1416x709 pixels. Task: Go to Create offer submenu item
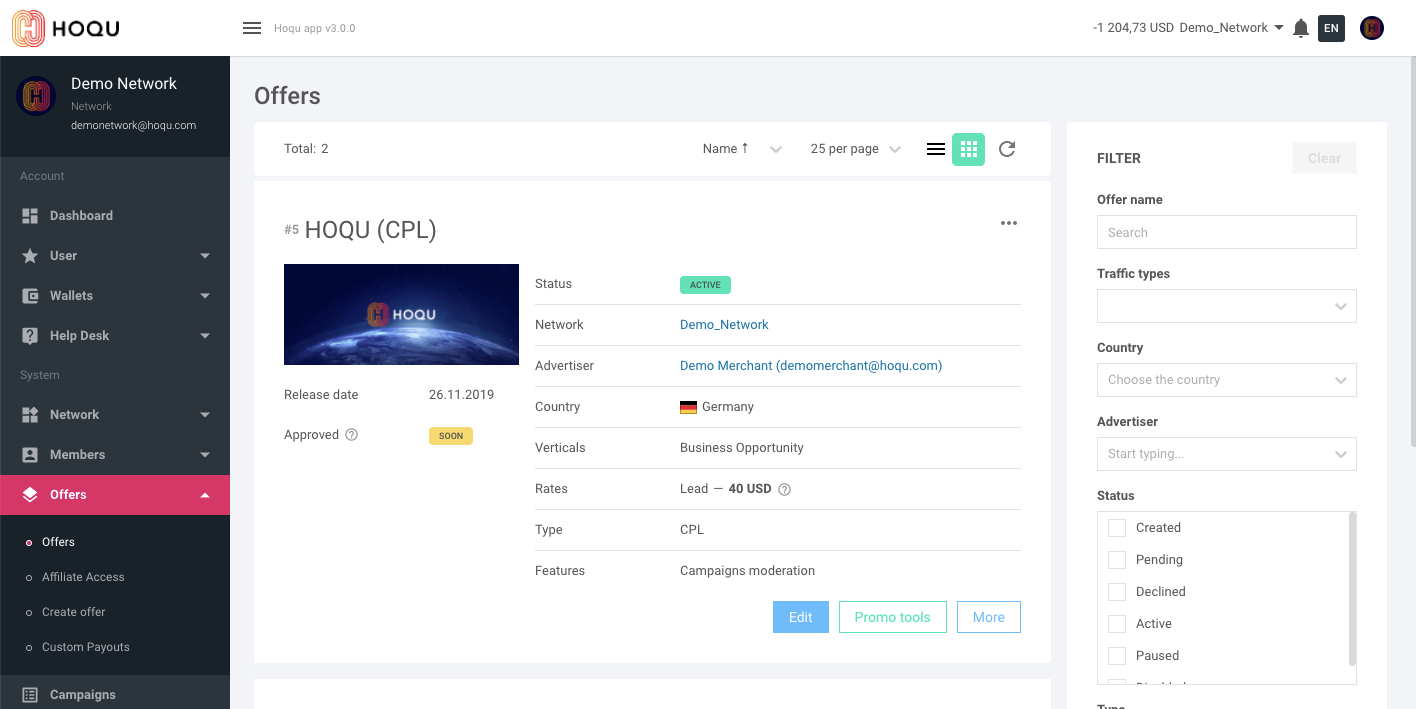pyautogui.click(x=73, y=612)
